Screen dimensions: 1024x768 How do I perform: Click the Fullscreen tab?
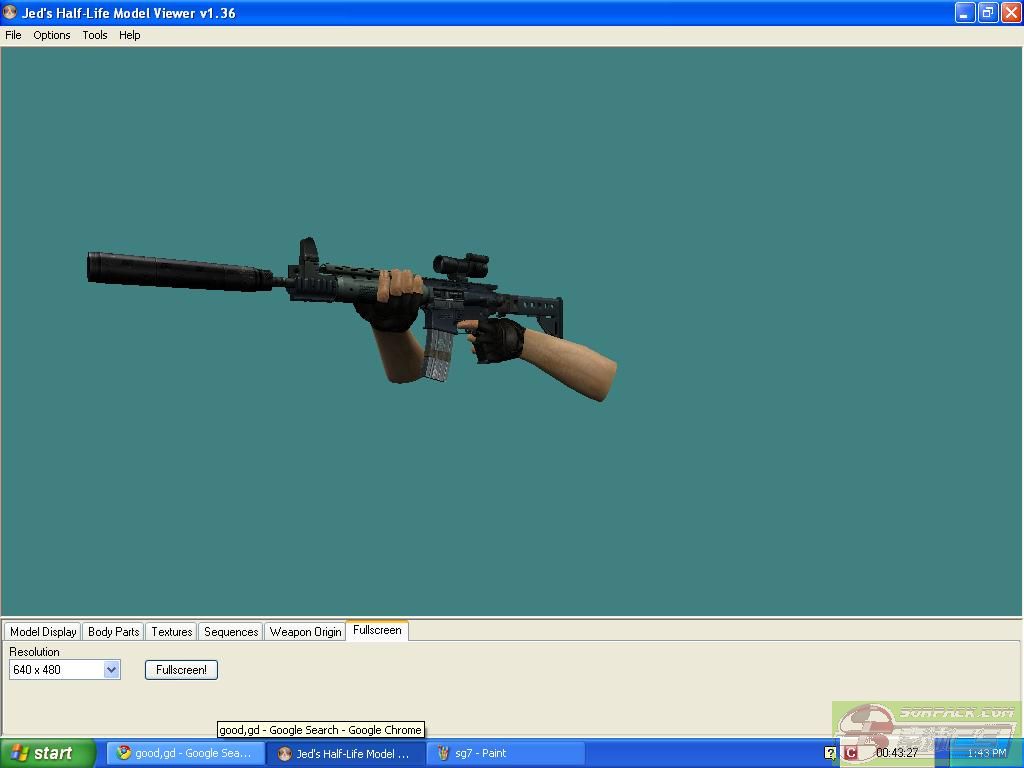point(377,630)
